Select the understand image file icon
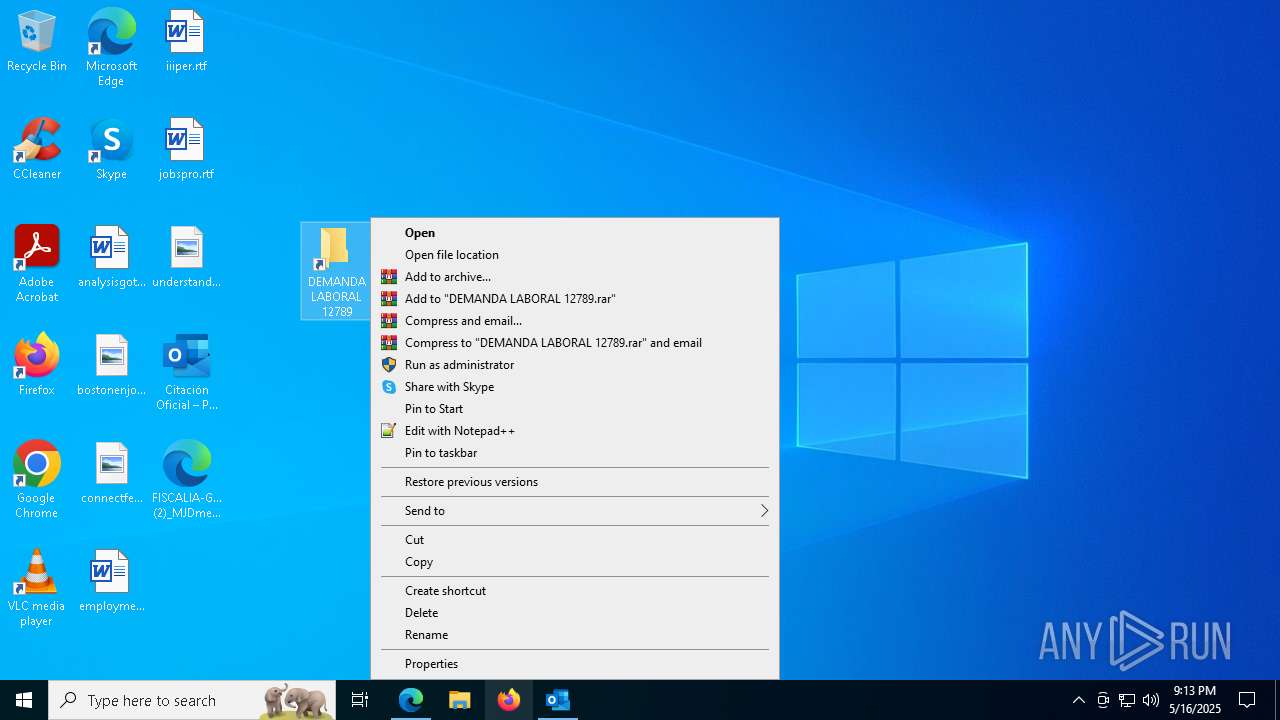 pyautogui.click(x=186, y=258)
